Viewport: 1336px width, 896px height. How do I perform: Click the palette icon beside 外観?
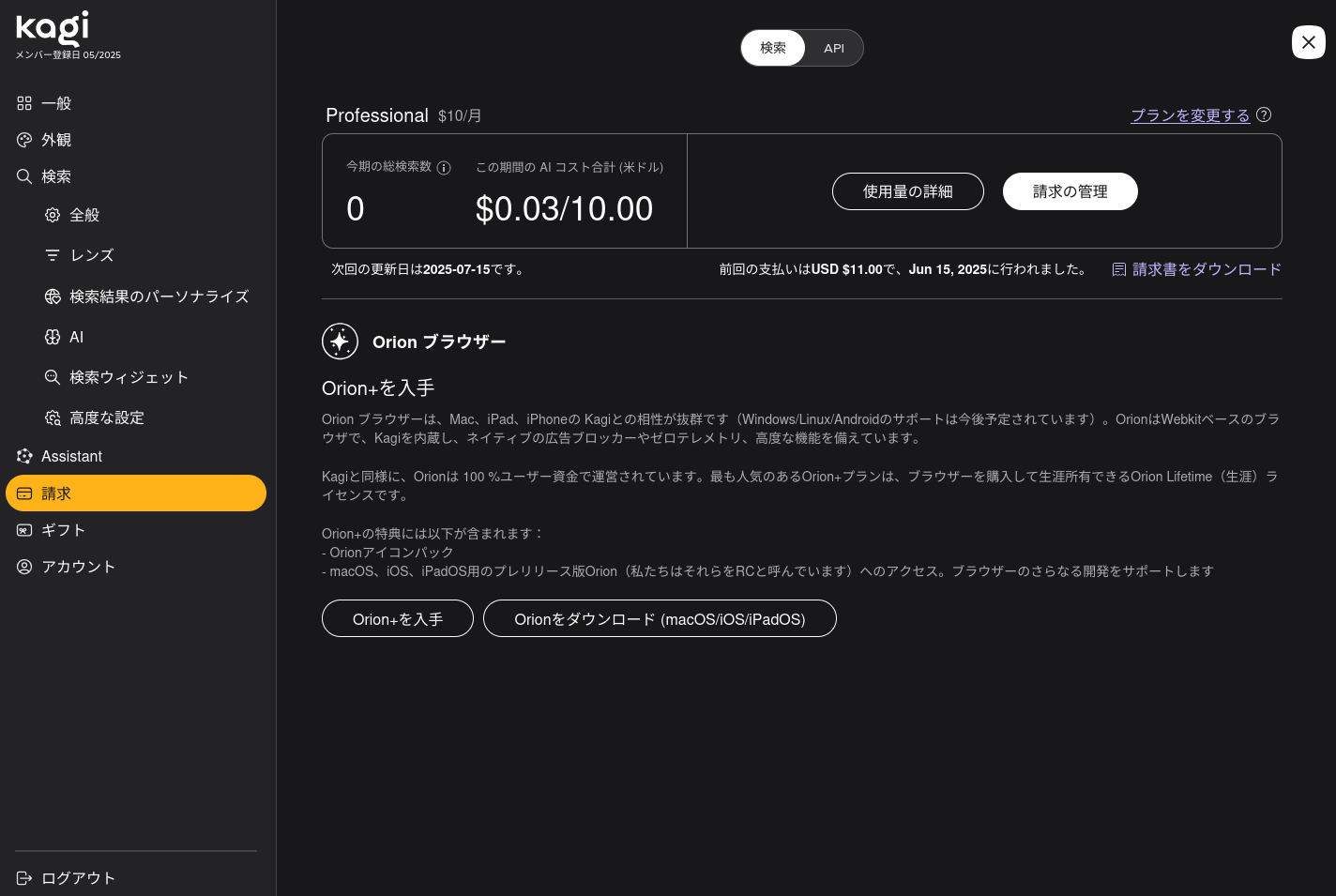coord(24,140)
